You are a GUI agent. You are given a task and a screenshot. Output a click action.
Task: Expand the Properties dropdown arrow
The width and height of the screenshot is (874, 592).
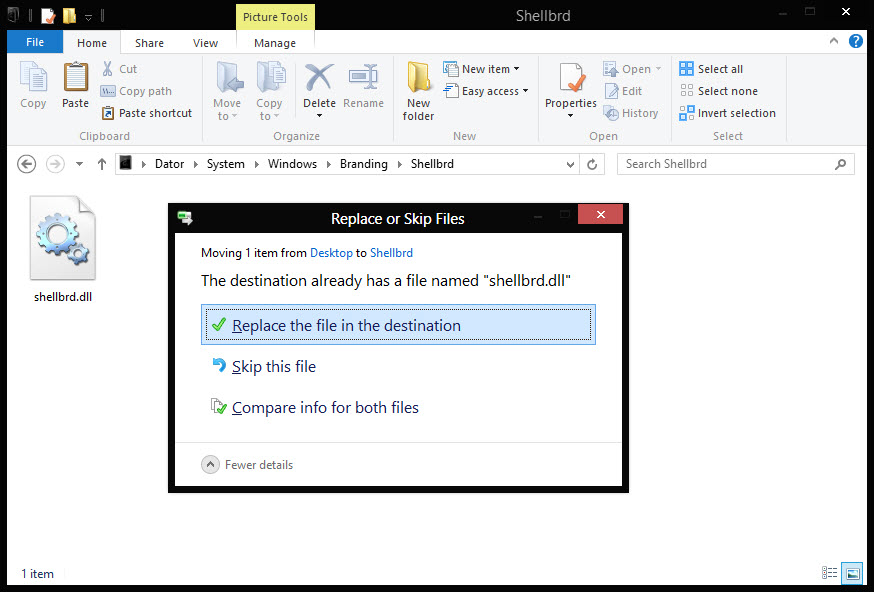570,116
